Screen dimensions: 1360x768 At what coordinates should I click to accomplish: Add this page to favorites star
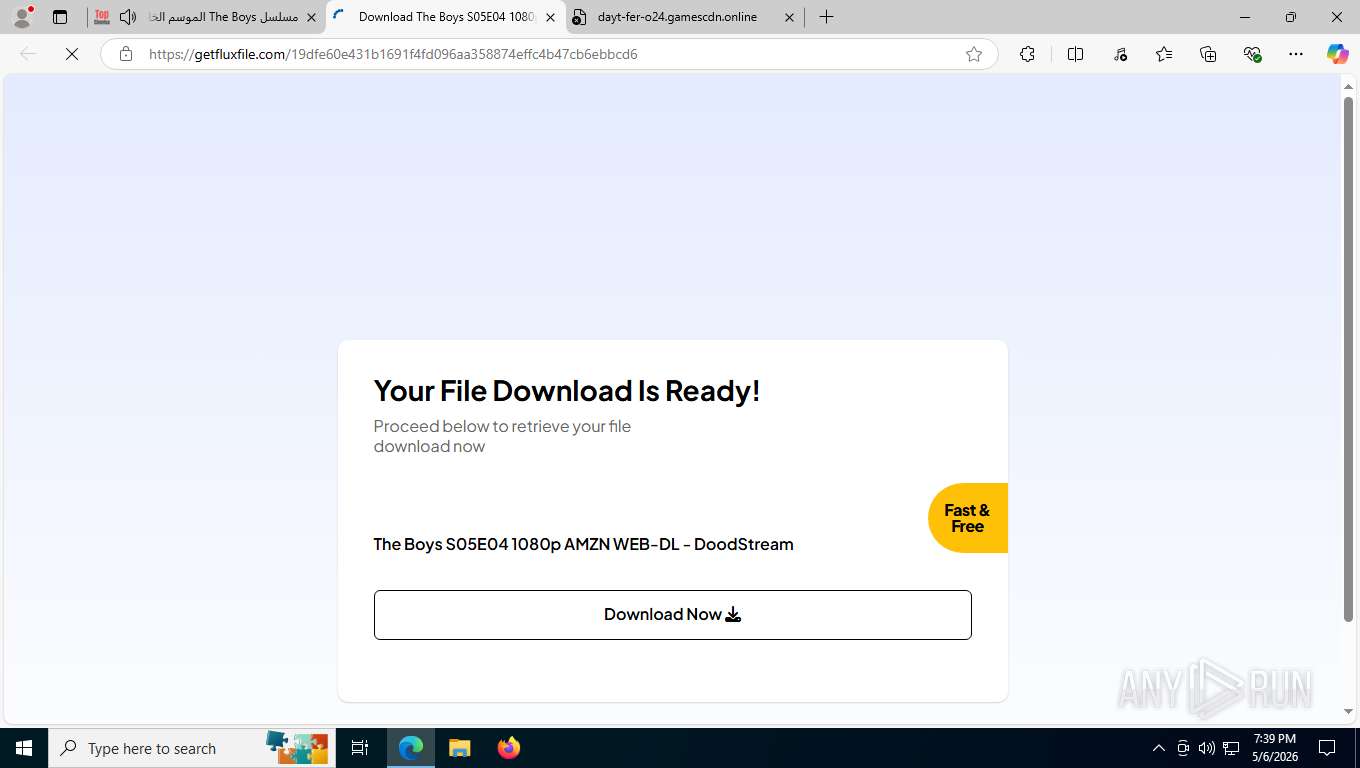click(x=974, y=54)
